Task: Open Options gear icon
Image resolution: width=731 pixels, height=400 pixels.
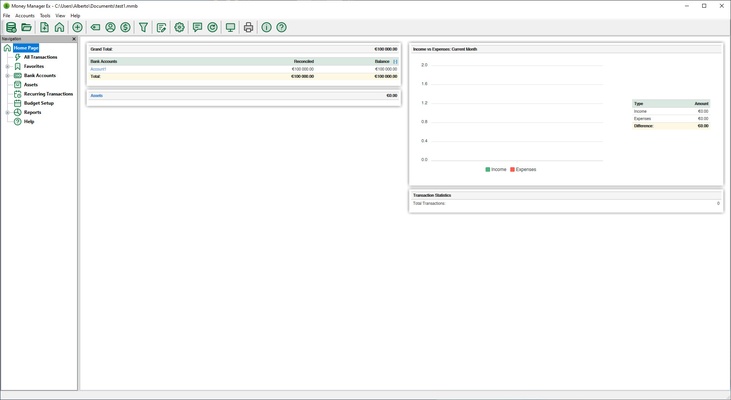Action: pyautogui.click(x=179, y=28)
